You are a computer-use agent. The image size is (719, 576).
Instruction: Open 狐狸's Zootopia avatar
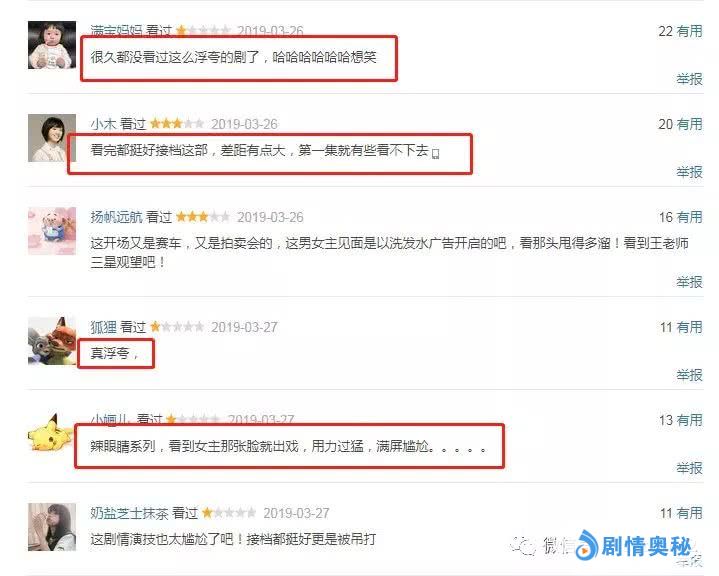click(x=52, y=341)
